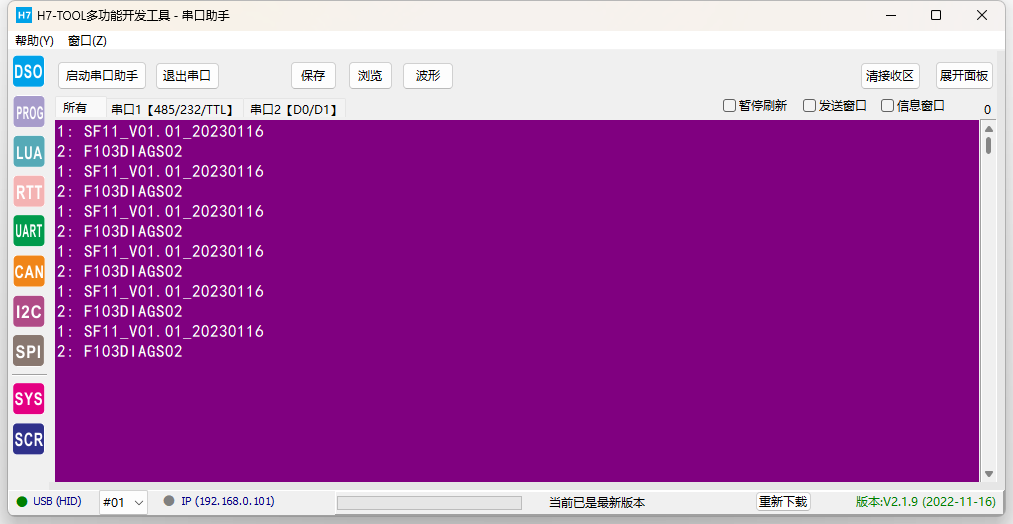Open the LUA script tool
Viewport: 1013px width, 524px height.
pos(28,152)
